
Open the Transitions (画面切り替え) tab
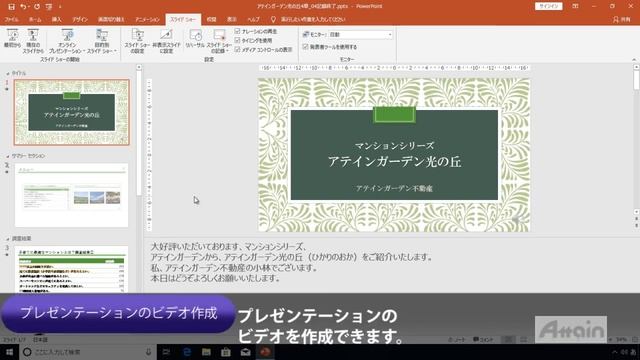[111, 19]
